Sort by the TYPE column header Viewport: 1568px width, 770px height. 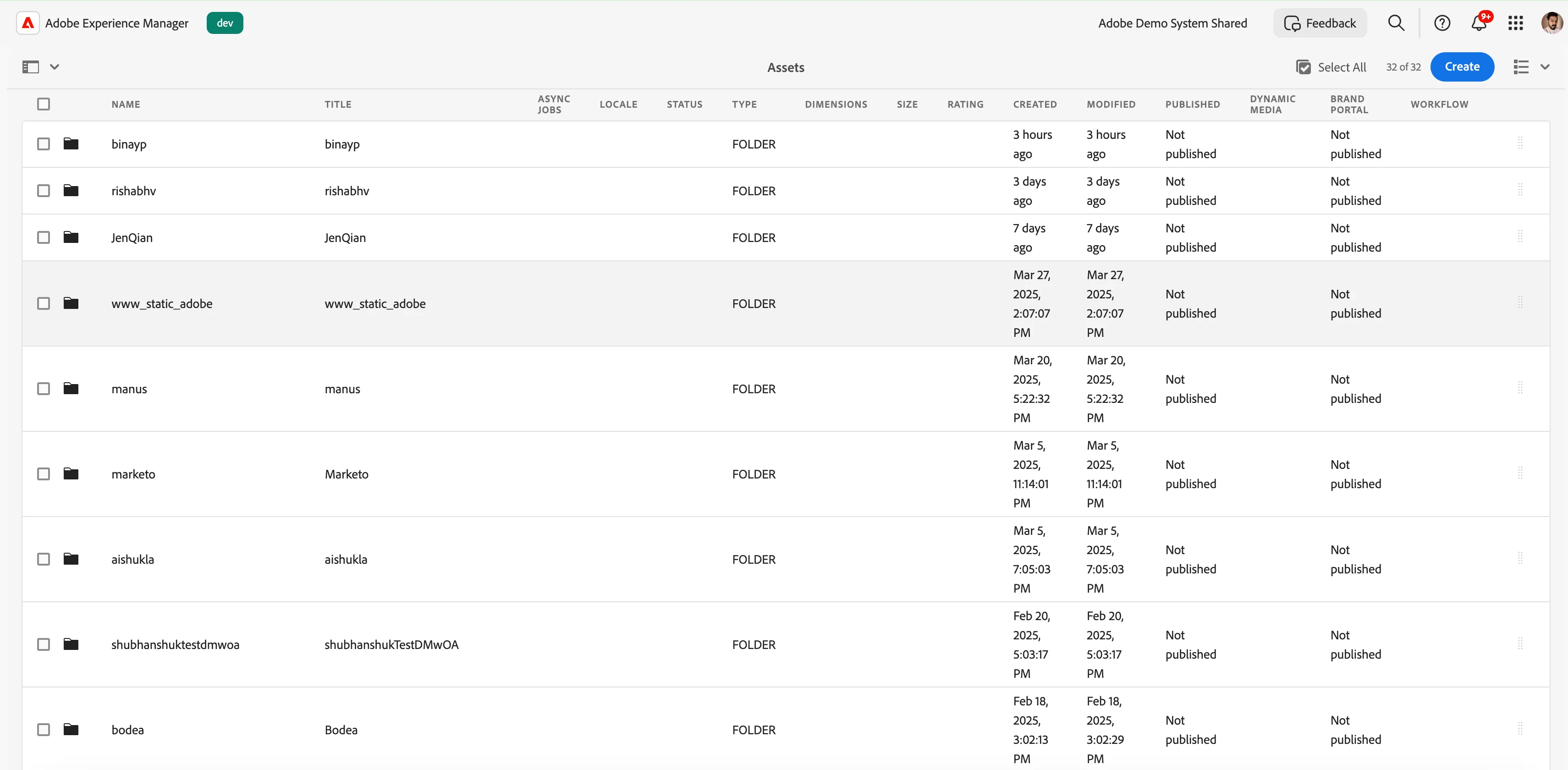click(744, 104)
